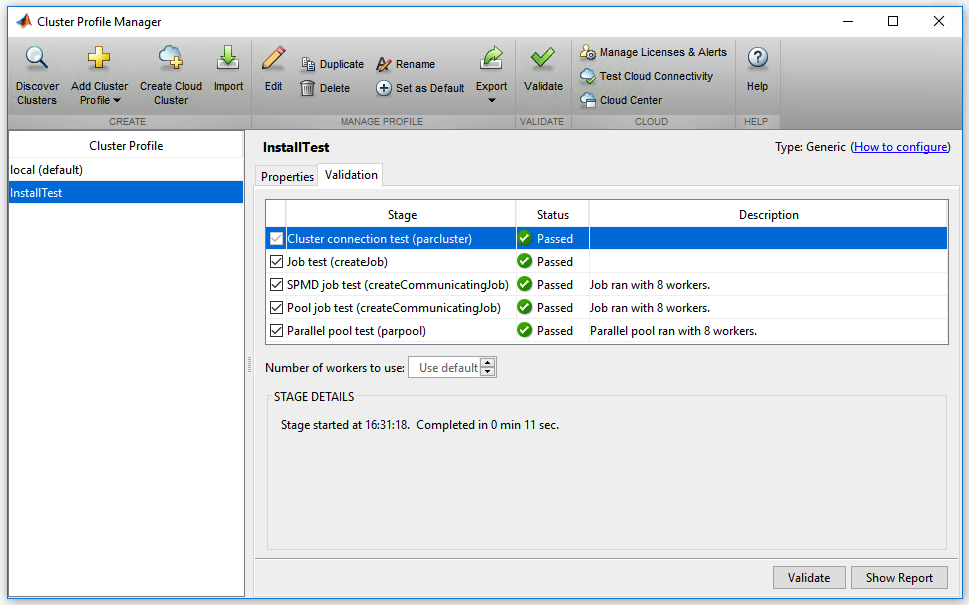Click the Discover Clusters magnifier icon

(37, 59)
